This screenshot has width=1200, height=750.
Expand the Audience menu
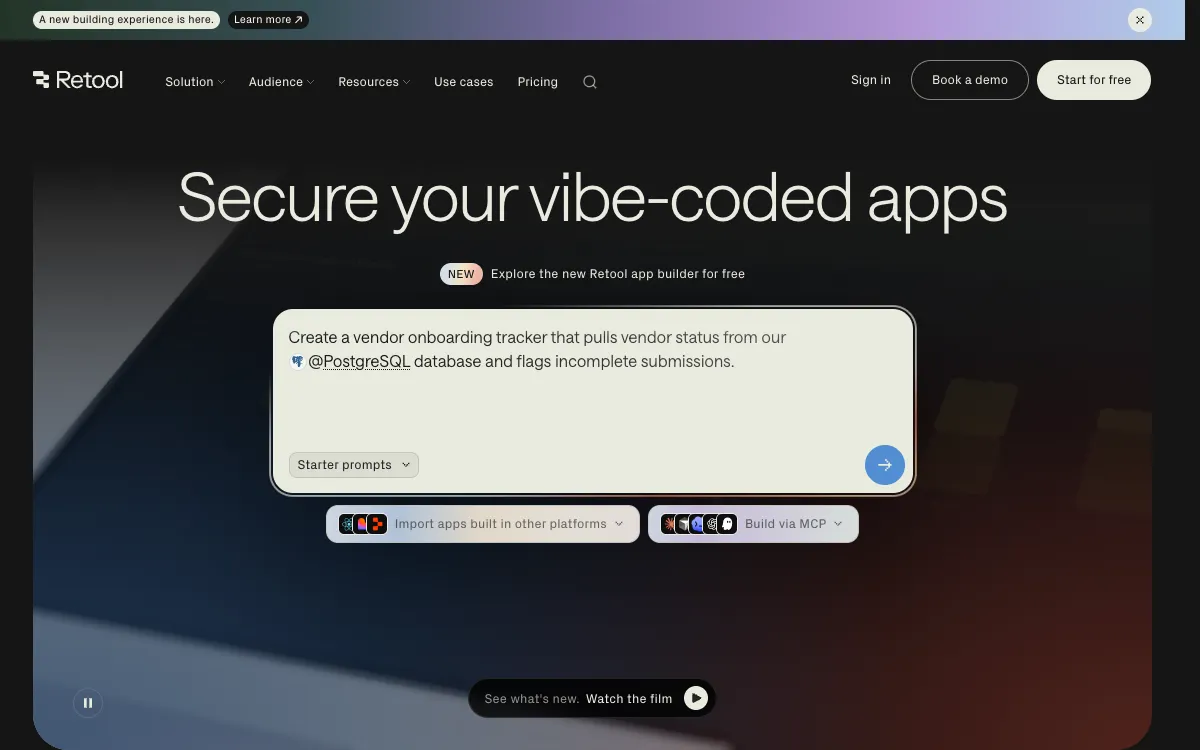pos(282,82)
